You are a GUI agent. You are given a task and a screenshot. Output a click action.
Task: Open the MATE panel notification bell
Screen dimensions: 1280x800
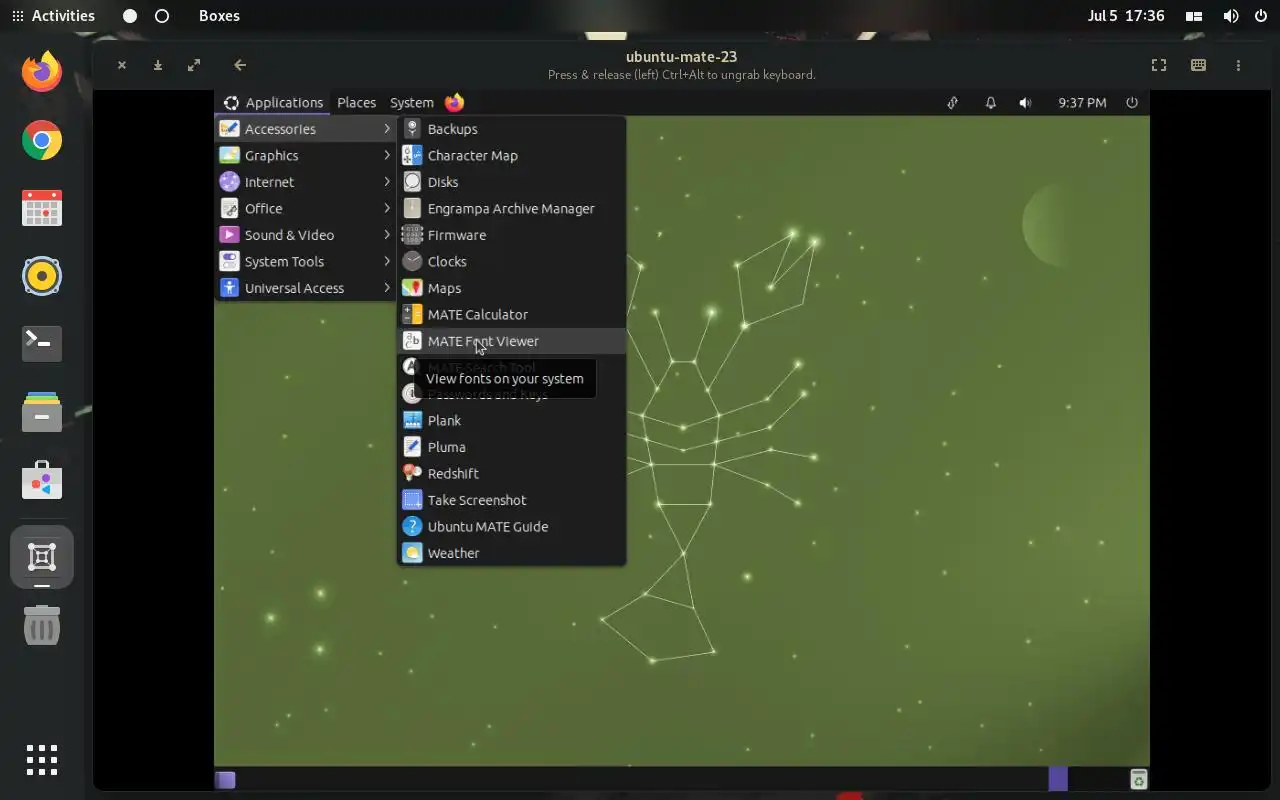(x=990, y=102)
